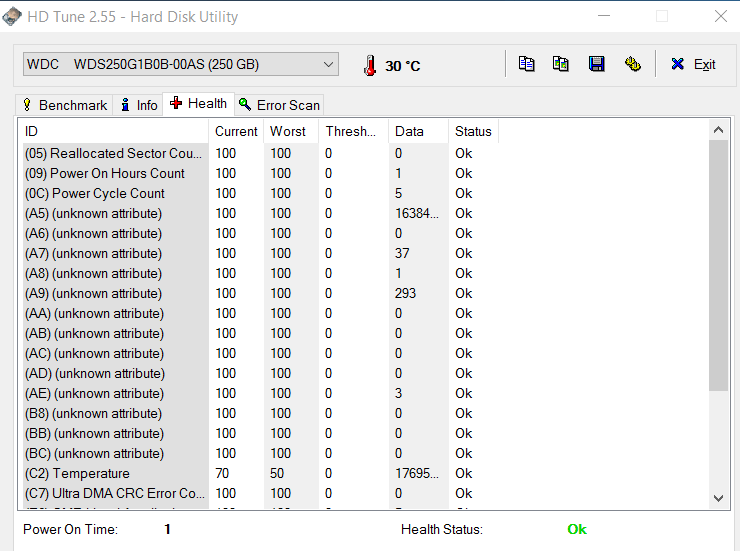Viewport: 740px width, 551px height.
Task: Click the HD Tune application title icon
Action: click(x=12, y=16)
